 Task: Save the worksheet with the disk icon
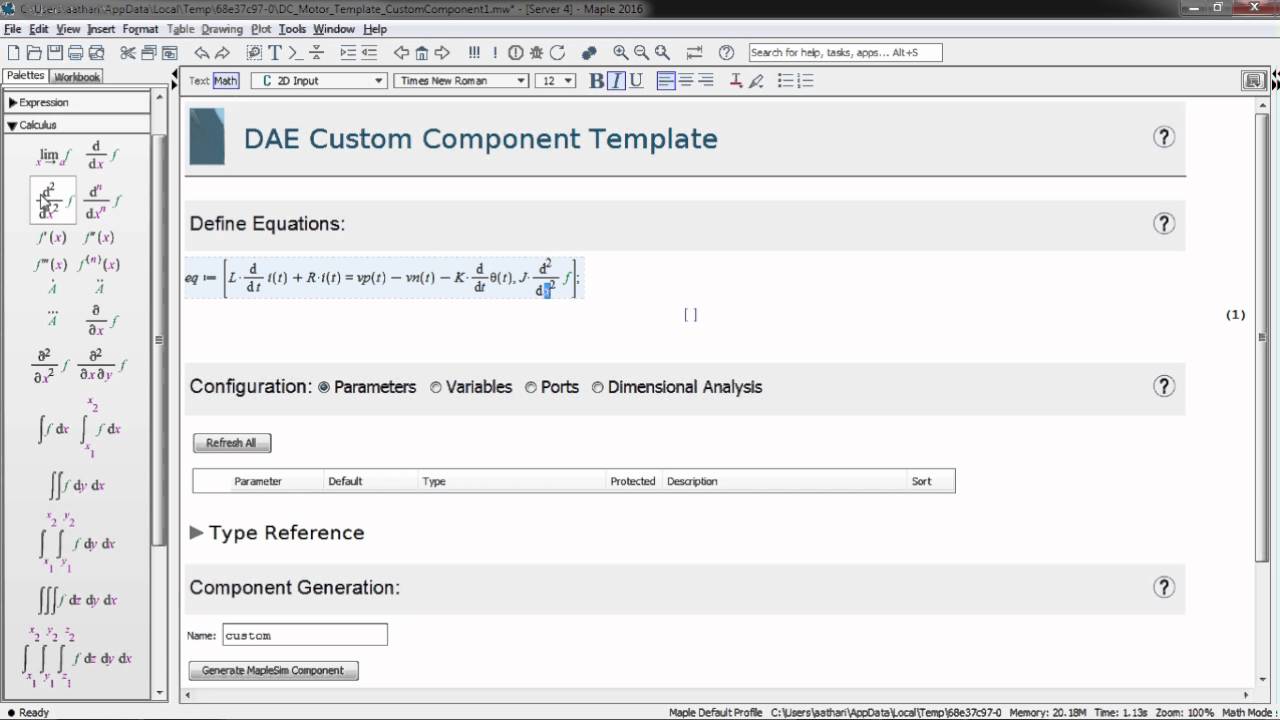[55, 53]
